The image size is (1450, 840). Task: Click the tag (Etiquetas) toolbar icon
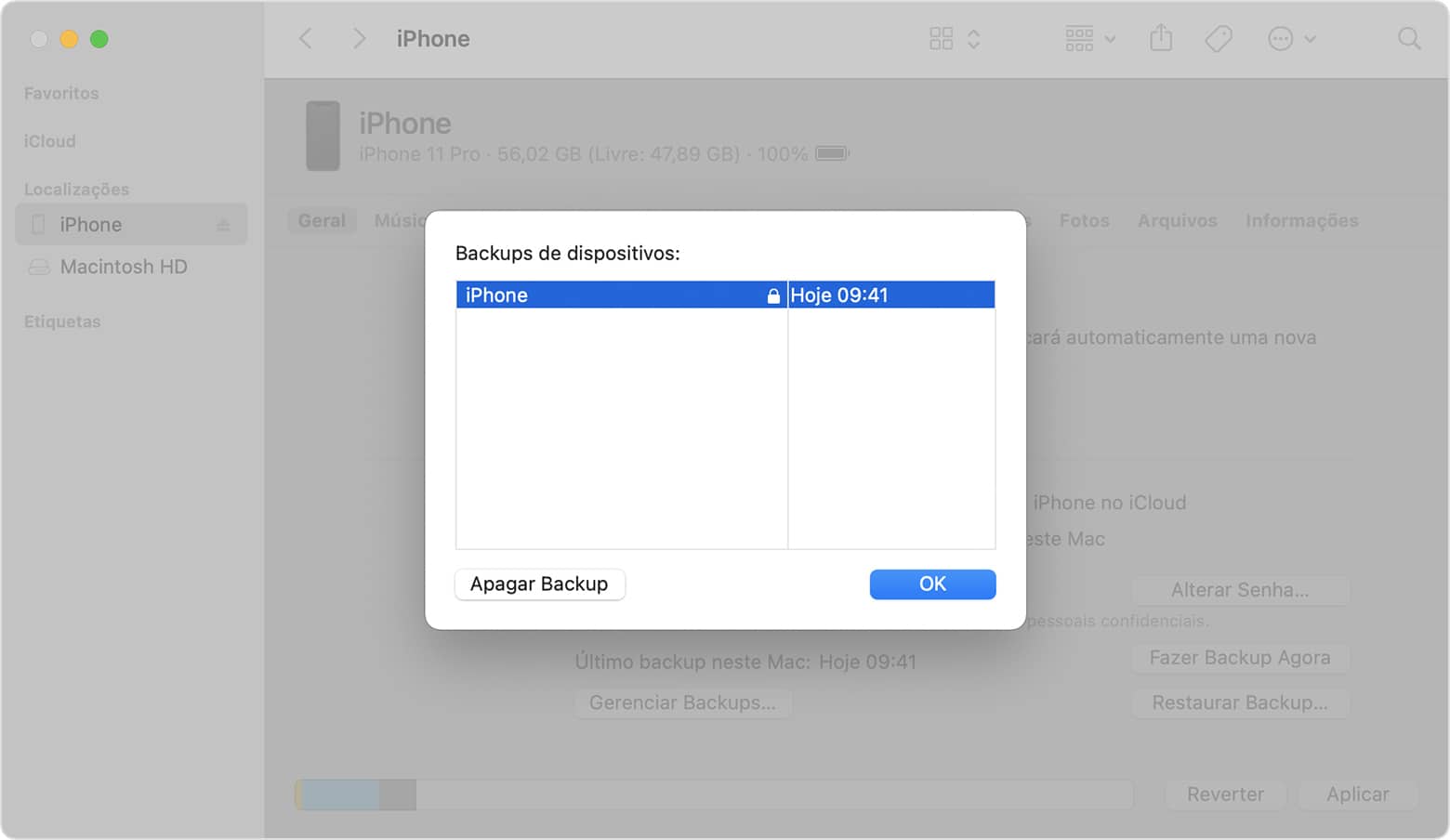(x=1219, y=38)
